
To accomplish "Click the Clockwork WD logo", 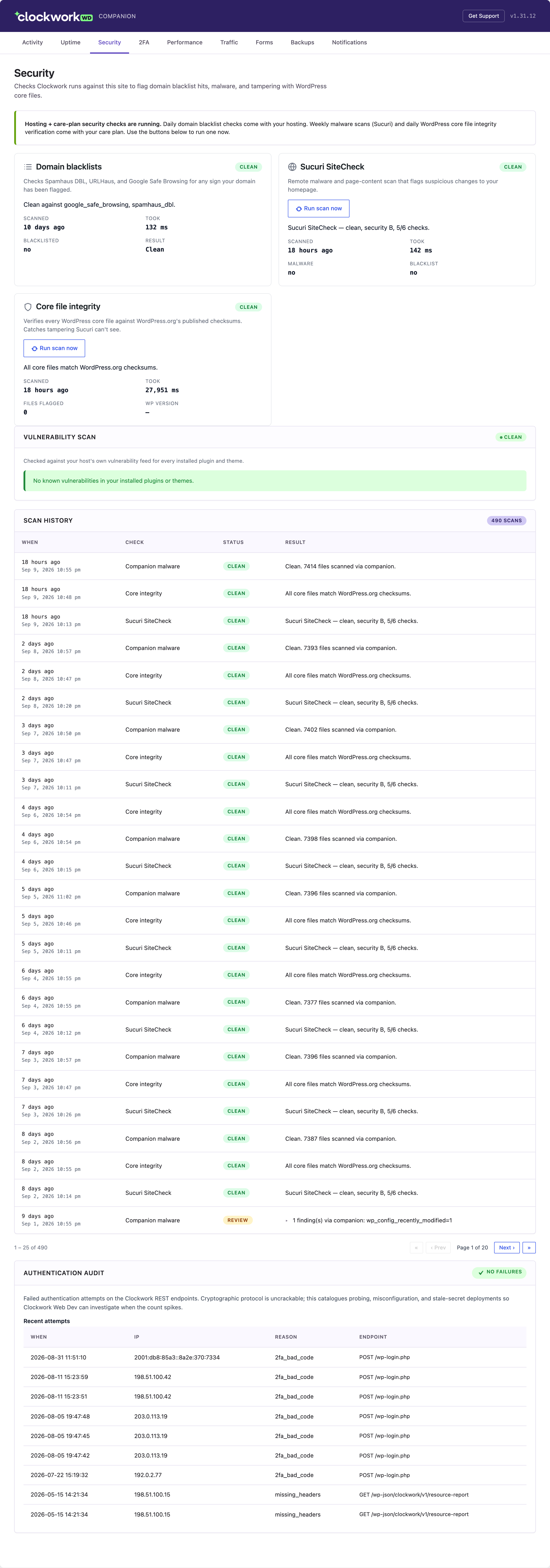I will 53,16.
